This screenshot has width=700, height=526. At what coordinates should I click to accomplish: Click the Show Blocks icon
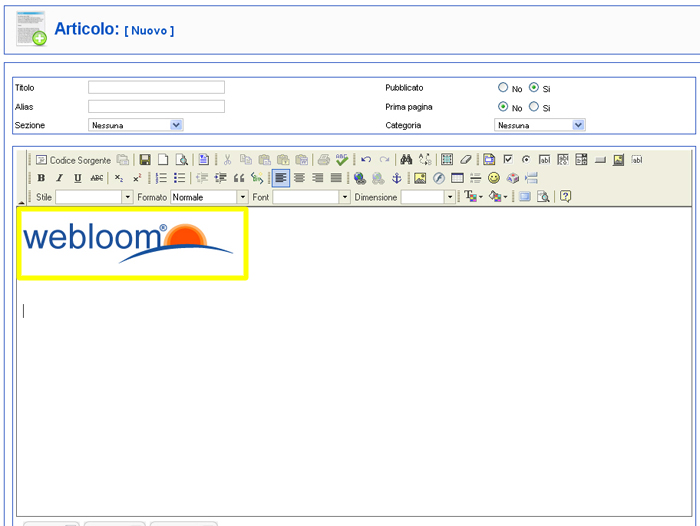(x=543, y=196)
